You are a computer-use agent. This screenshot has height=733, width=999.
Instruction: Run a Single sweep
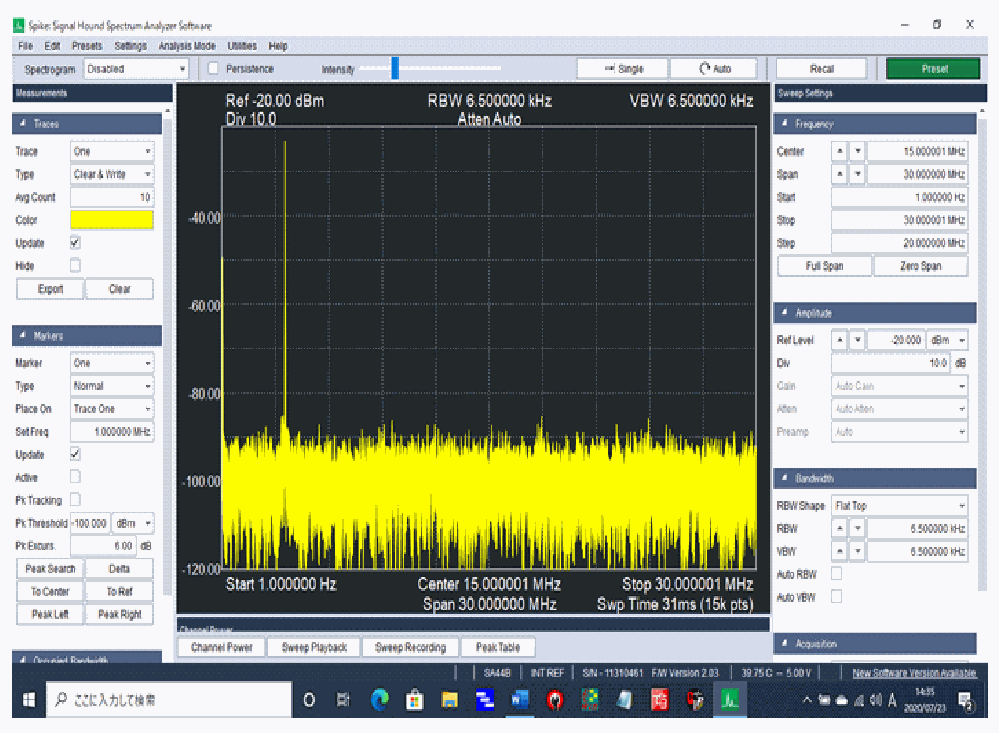[x=622, y=68]
